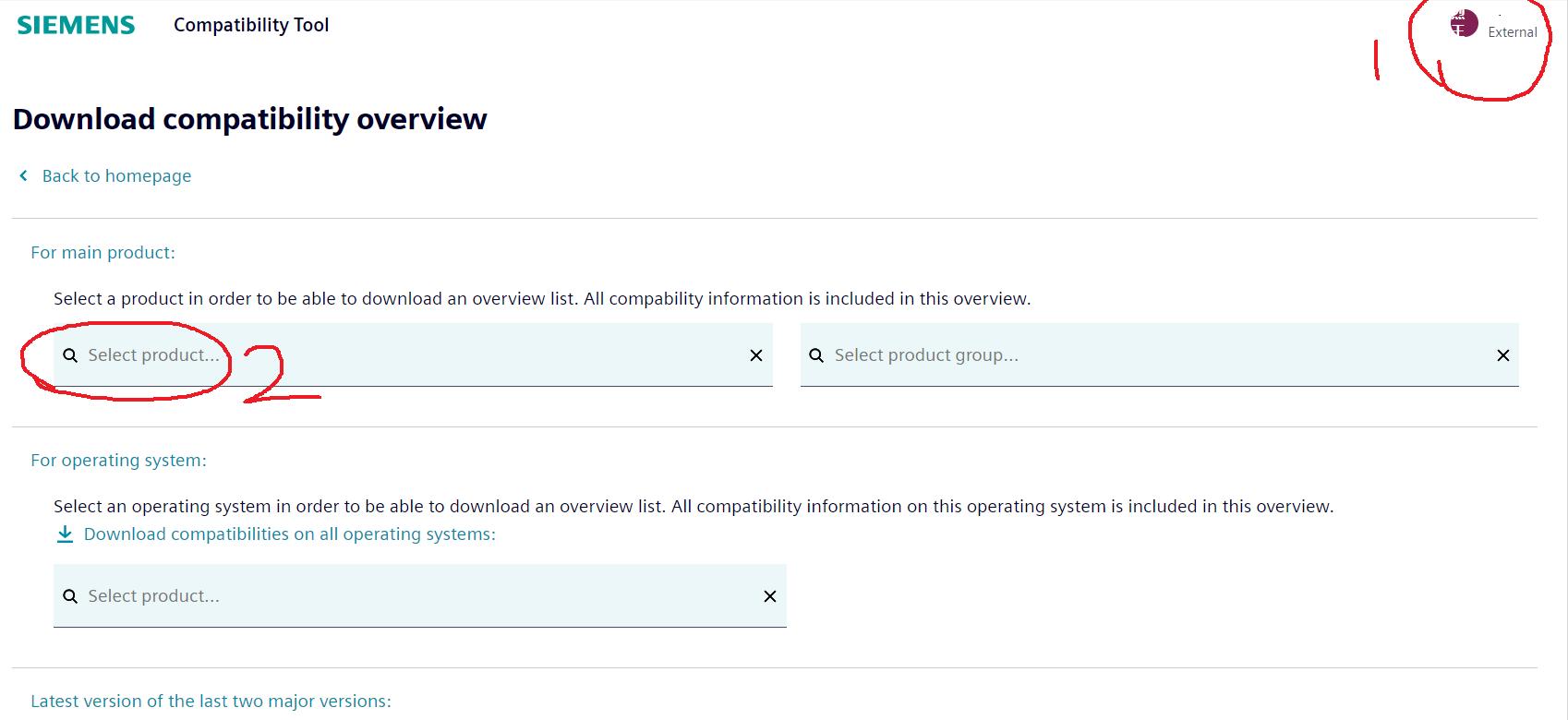Click the 'External' user label
Image resolution: width=1568 pixels, height=720 pixels.
pyautogui.click(x=1512, y=32)
